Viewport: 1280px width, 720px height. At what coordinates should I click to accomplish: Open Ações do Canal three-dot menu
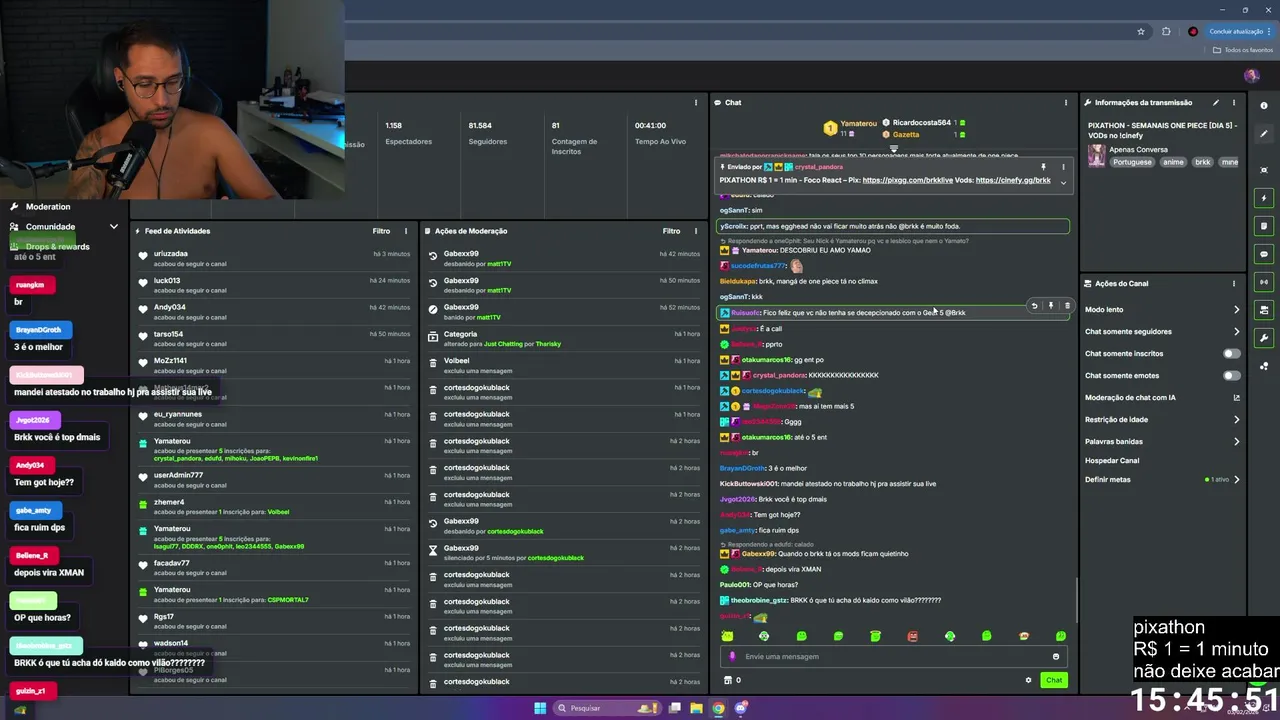coord(1234,283)
